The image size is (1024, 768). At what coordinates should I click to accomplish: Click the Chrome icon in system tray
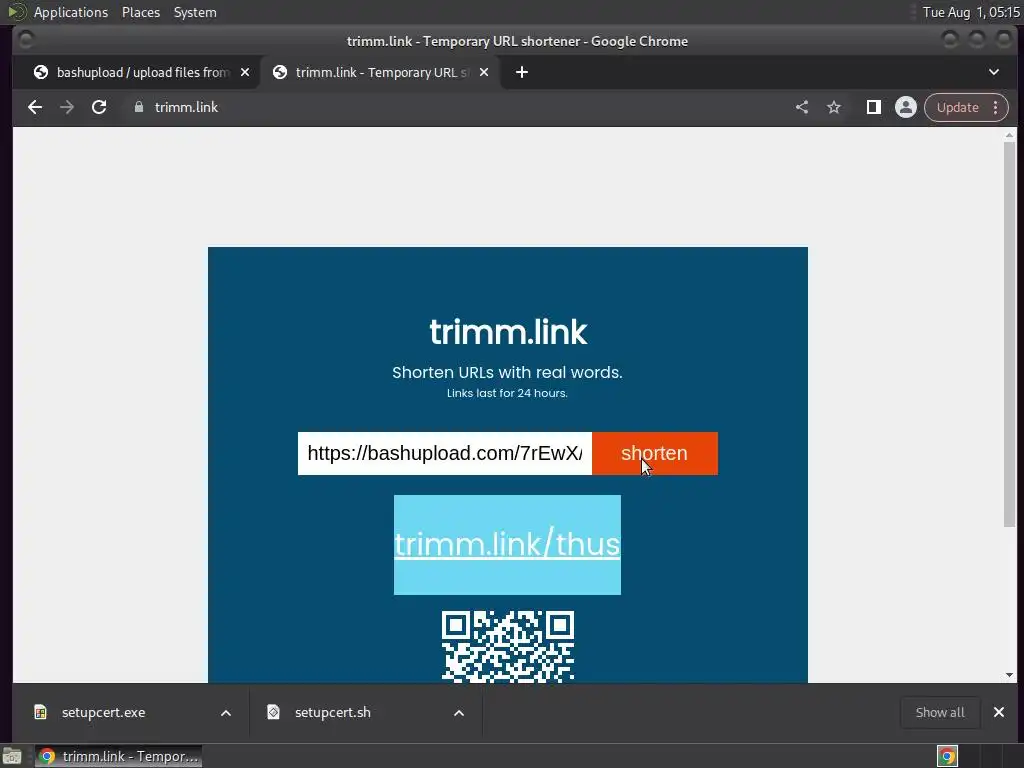tap(947, 756)
